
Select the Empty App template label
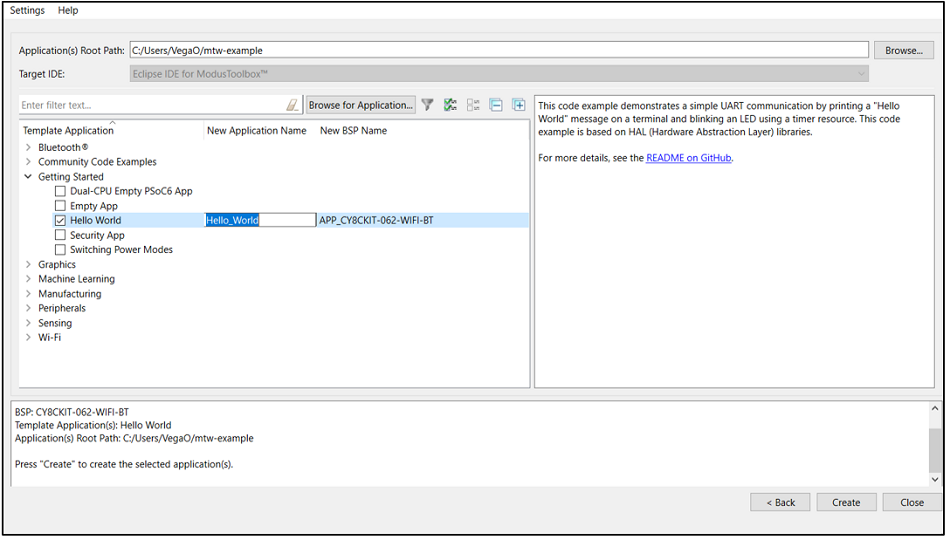94,206
